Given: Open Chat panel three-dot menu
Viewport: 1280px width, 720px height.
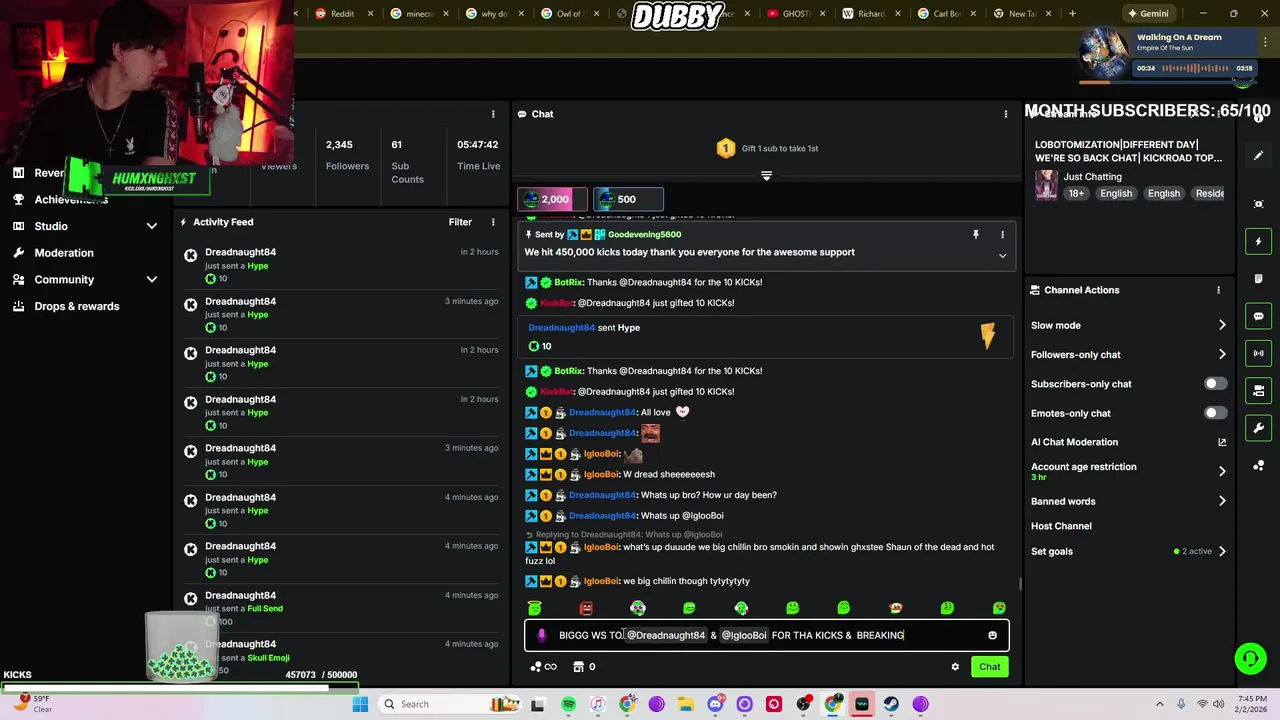Looking at the screenshot, I should pyautogui.click(x=1006, y=114).
